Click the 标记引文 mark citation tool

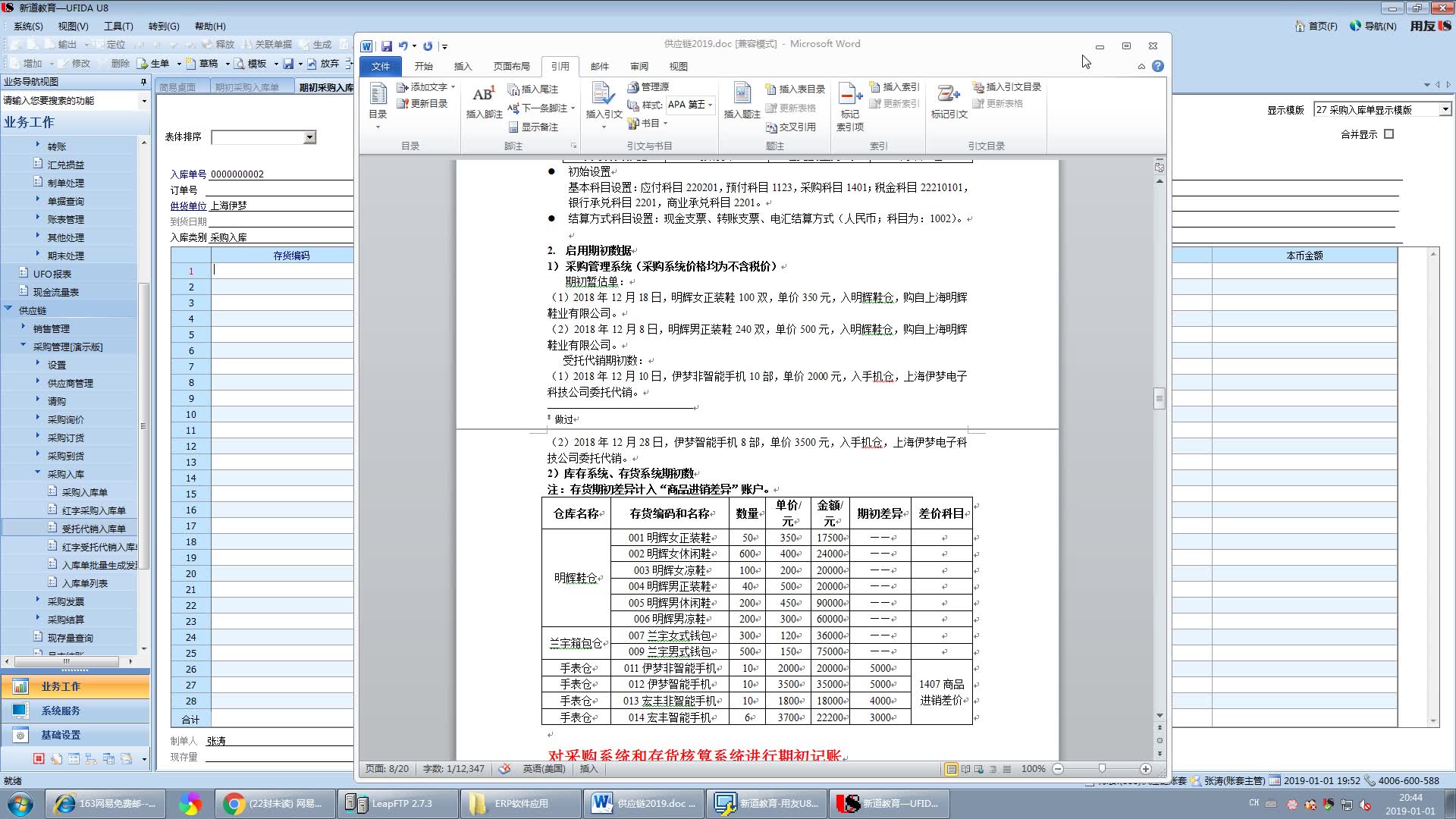[947, 102]
